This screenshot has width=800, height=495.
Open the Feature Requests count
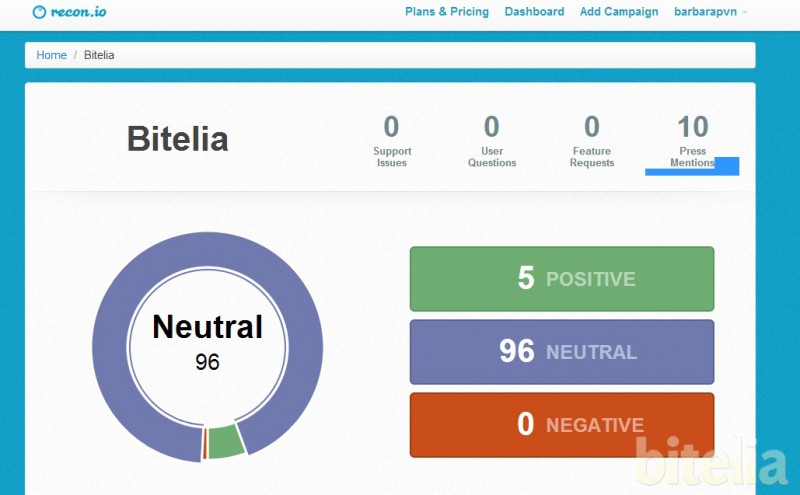pyautogui.click(x=592, y=141)
